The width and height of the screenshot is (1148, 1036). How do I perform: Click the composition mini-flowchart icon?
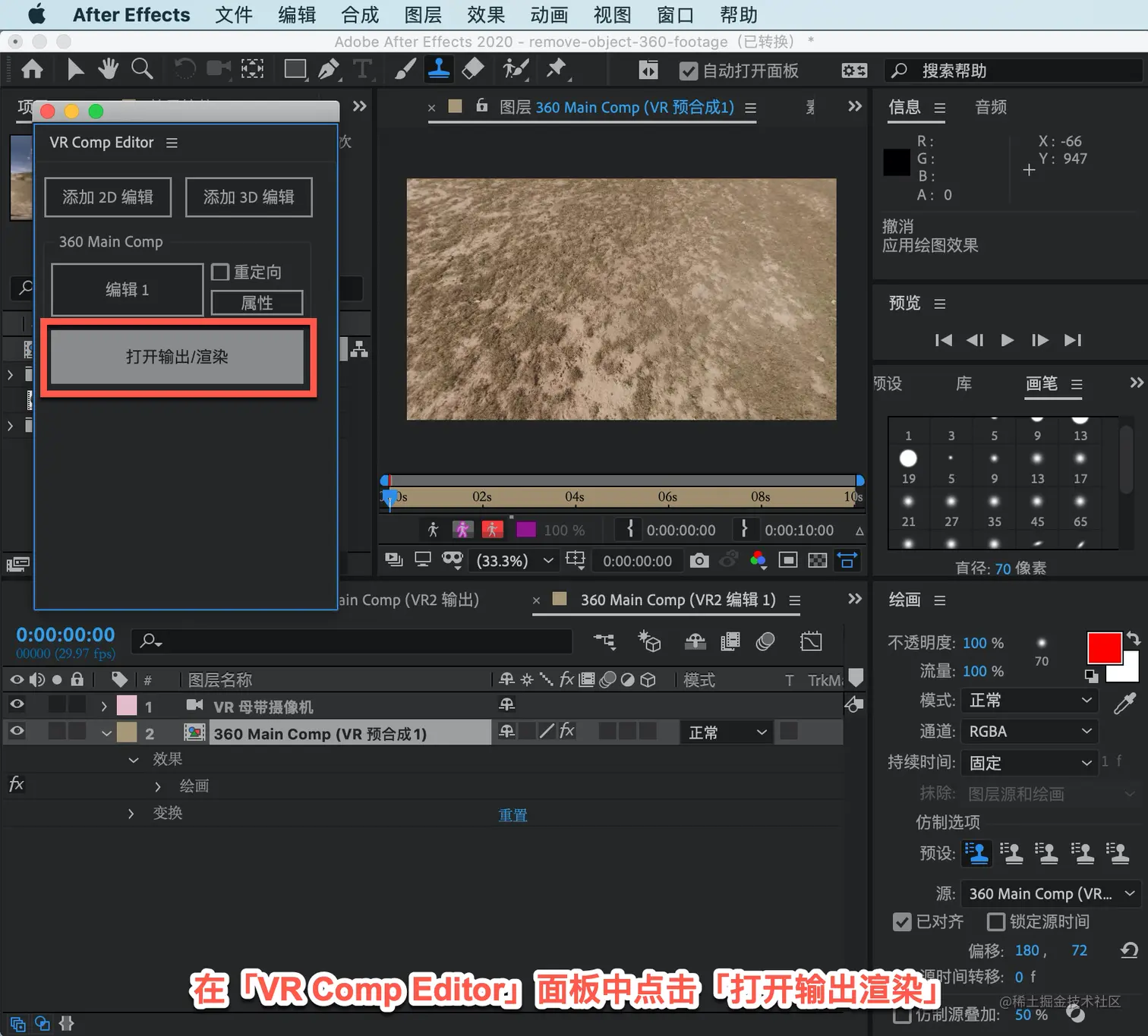pos(604,642)
